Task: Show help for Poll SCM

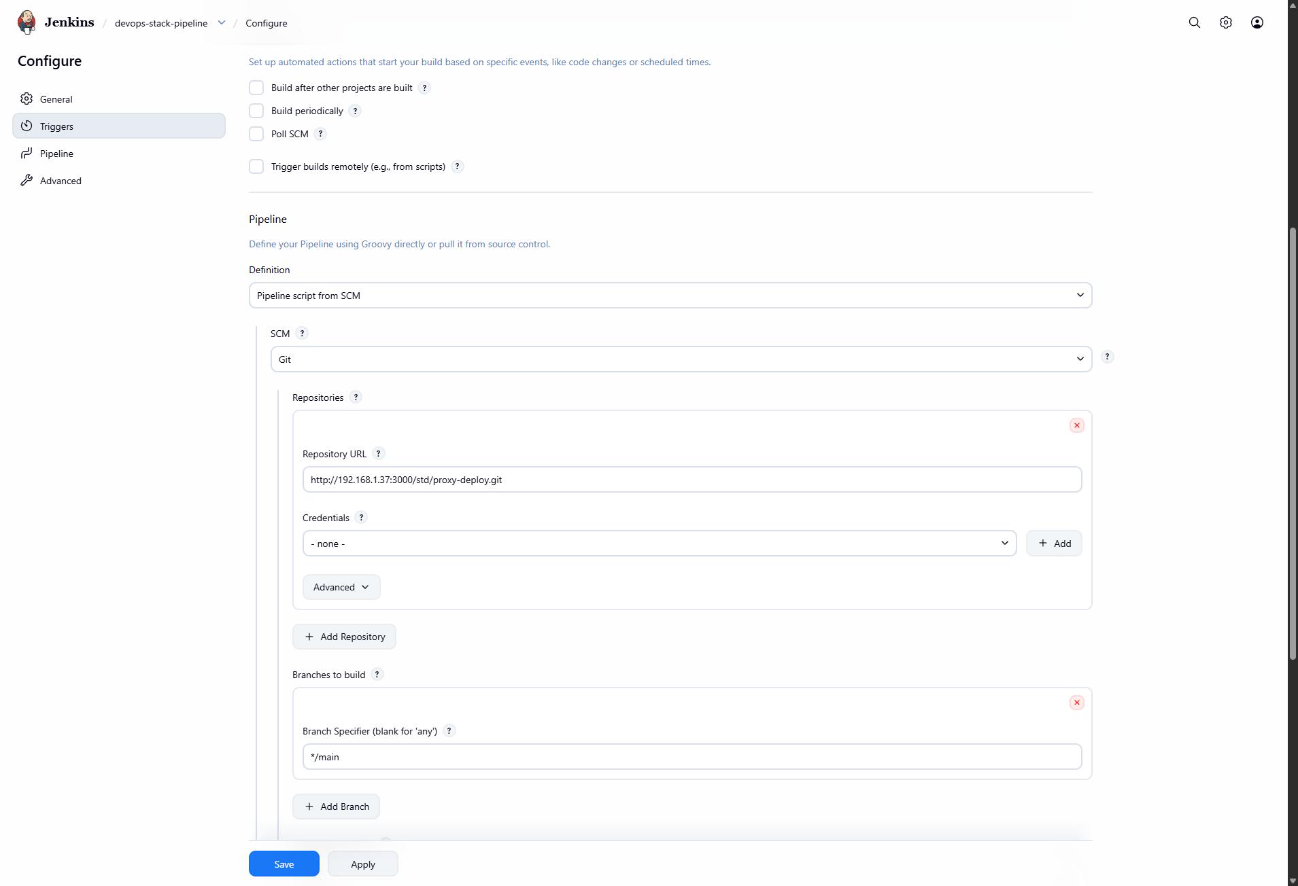Action: [x=320, y=134]
